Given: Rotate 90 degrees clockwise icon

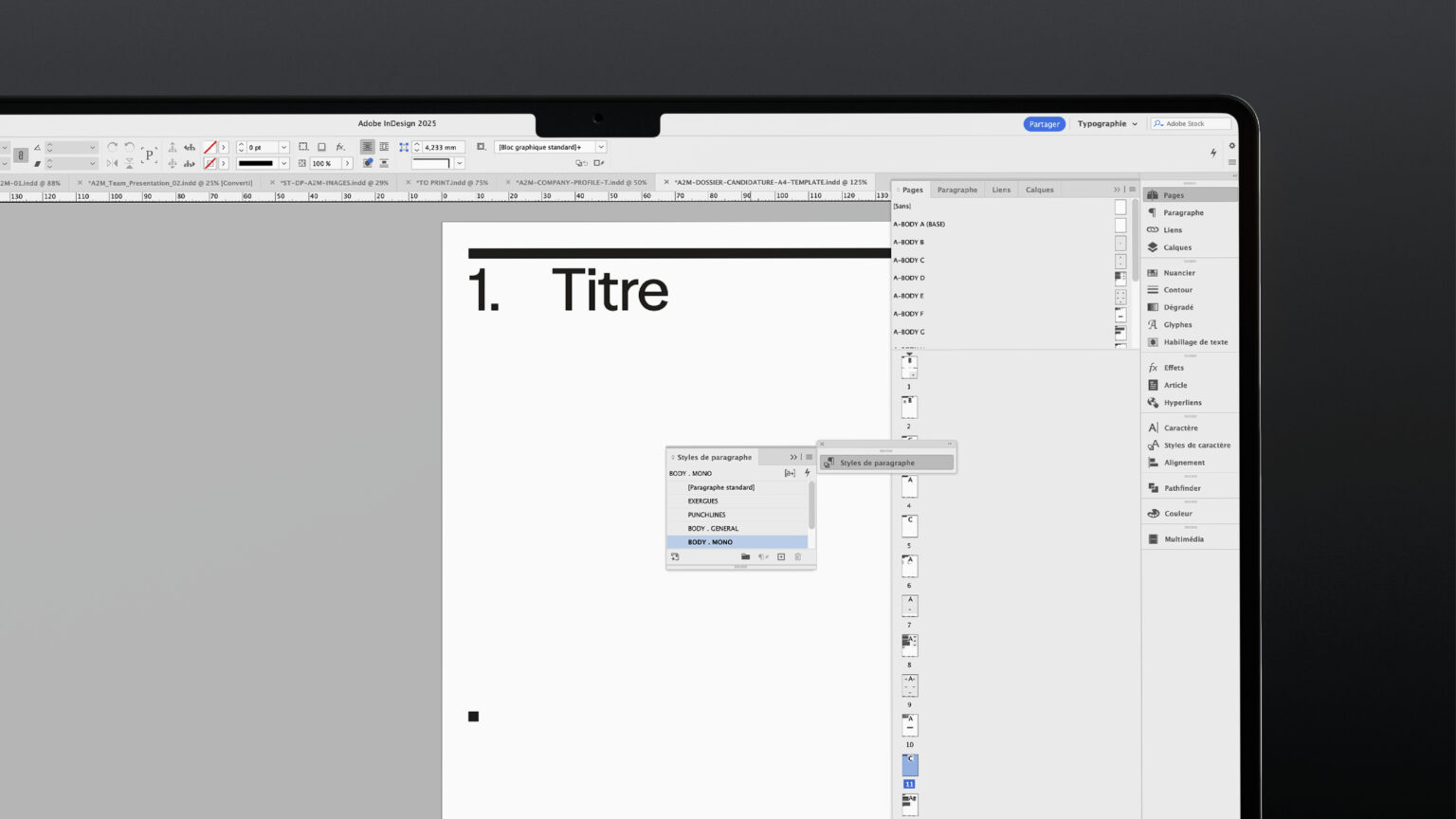Looking at the screenshot, I should click(113, 147).
